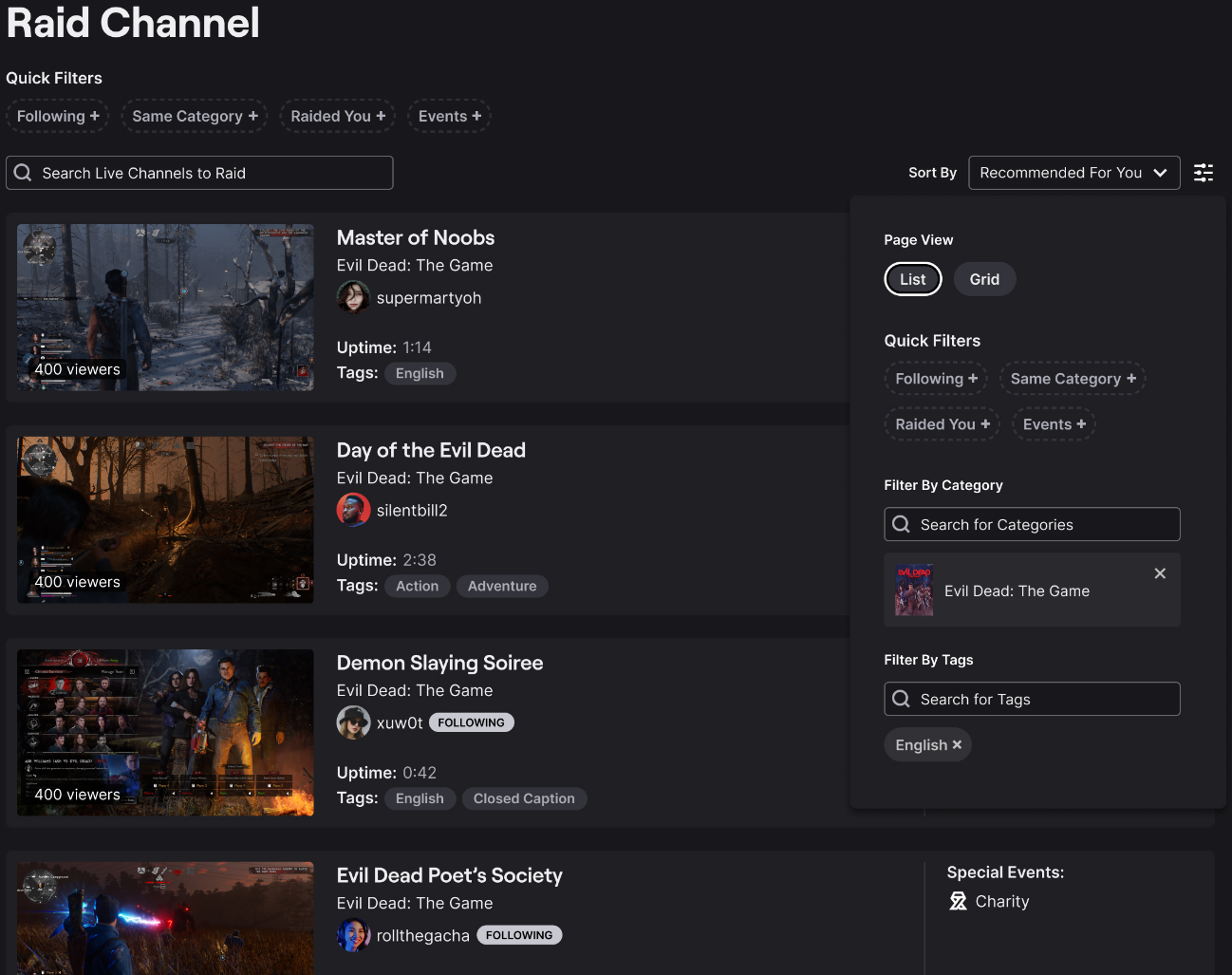The width and height of the screenshot is (1232, 975).
Task: Remove the Evil Dead: The Game category filter
Action: [x=1160, y=573]
